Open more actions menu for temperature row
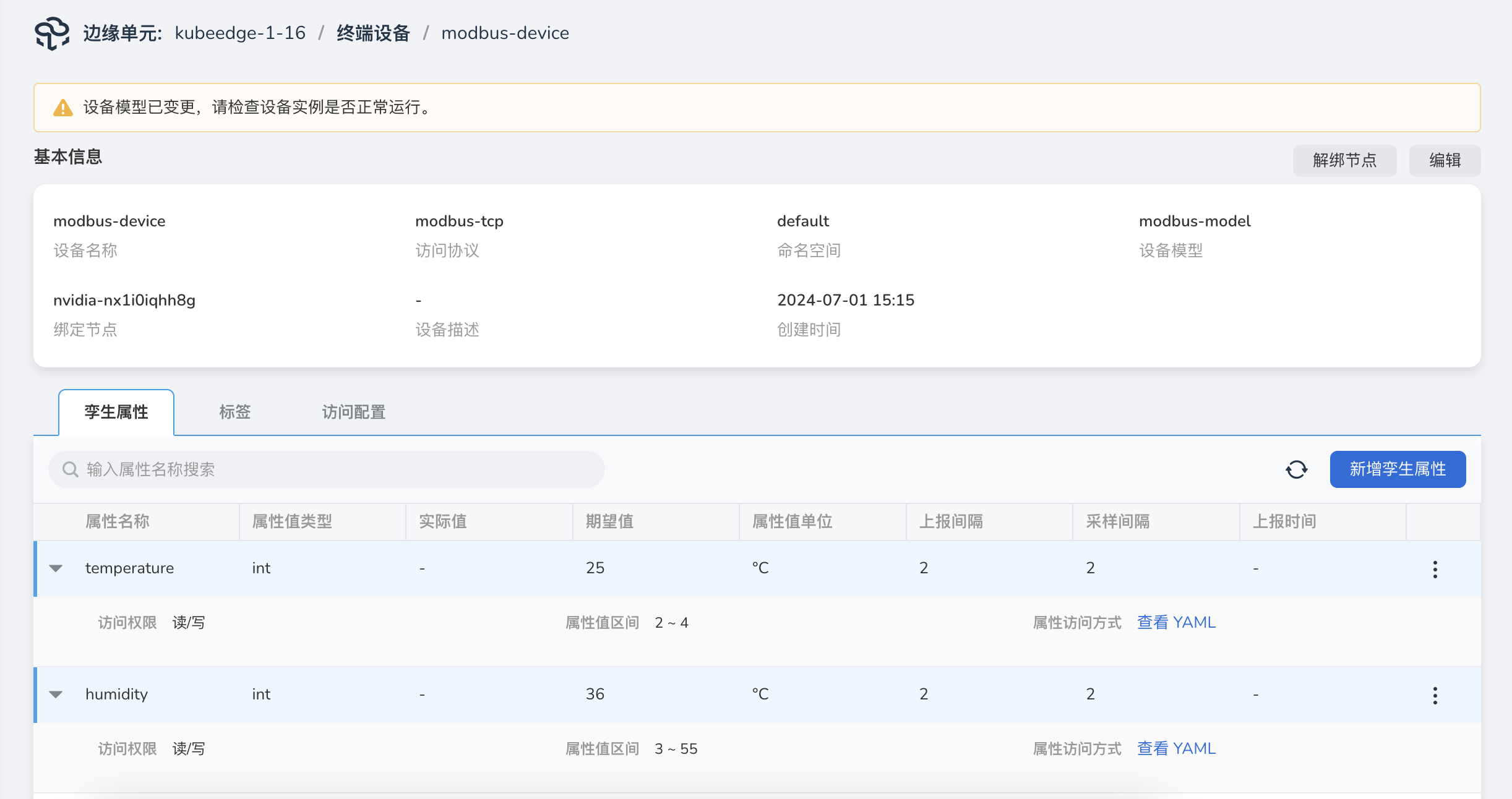The height and width of the screenshot is (799, 1512). [x=1435, y=569]
